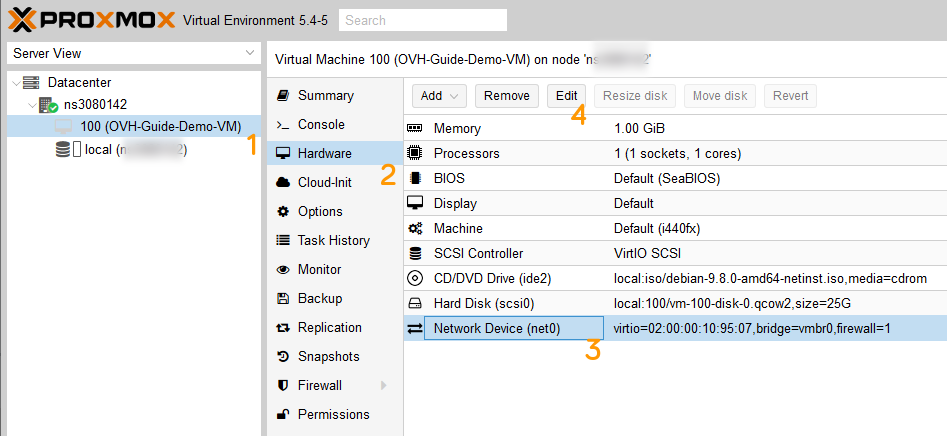The image size is (947, 436).
Task: Select VM 100 (OVH-Guide-Demo-VM) in tree
Action: tap(160, 127)
